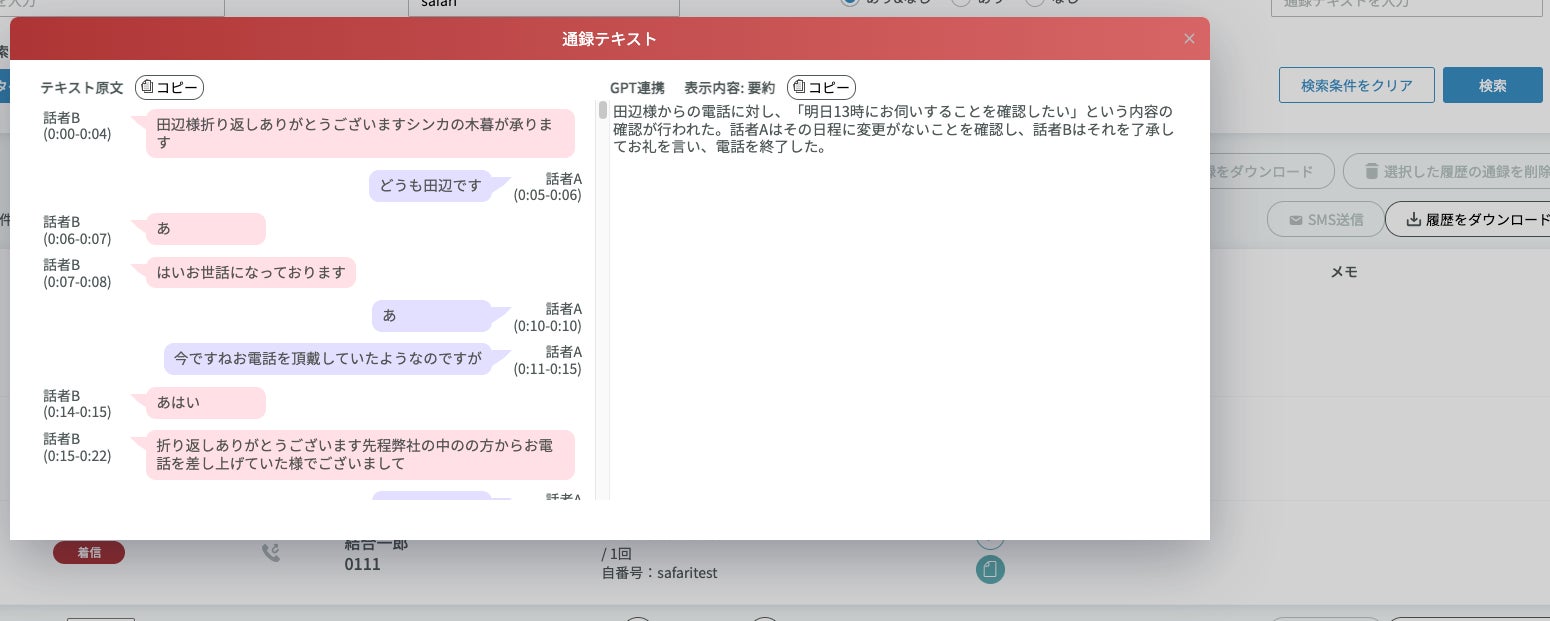1550x621 pixels.
Task: Select the bubble 今ですねお電話を頂戴していたようなのですが
Action: coord(328,359)
